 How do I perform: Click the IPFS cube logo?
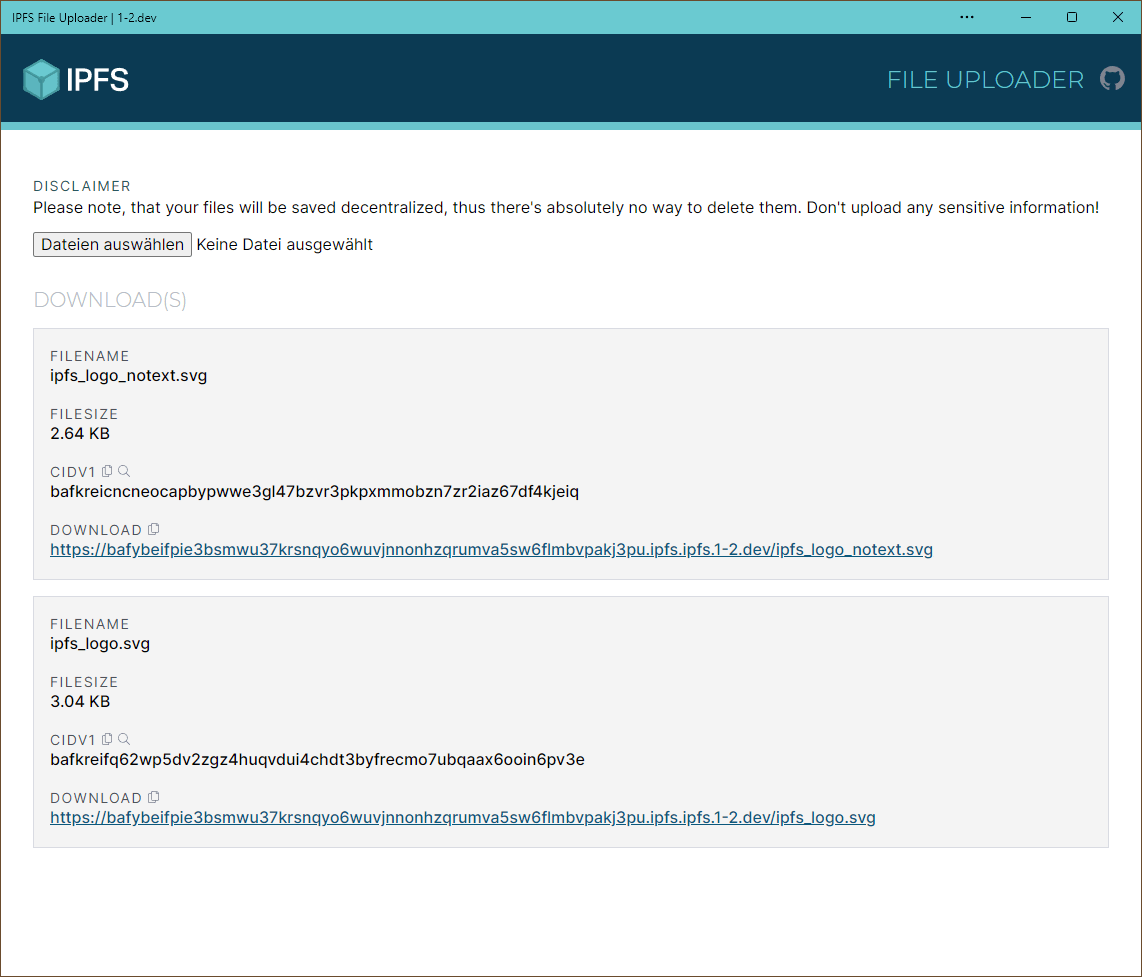click(41, 79)
